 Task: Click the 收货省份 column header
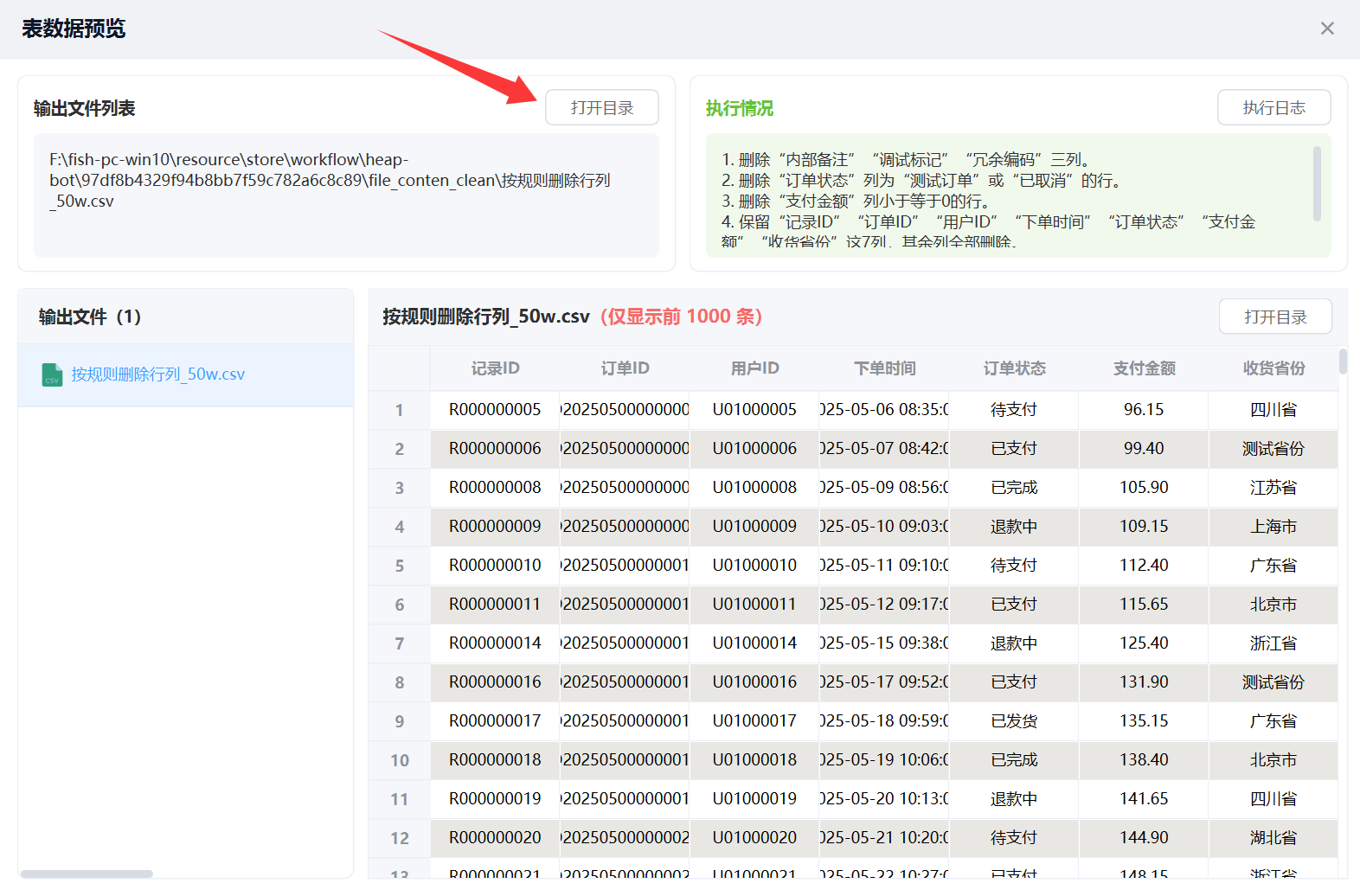tap(1273, 368)
